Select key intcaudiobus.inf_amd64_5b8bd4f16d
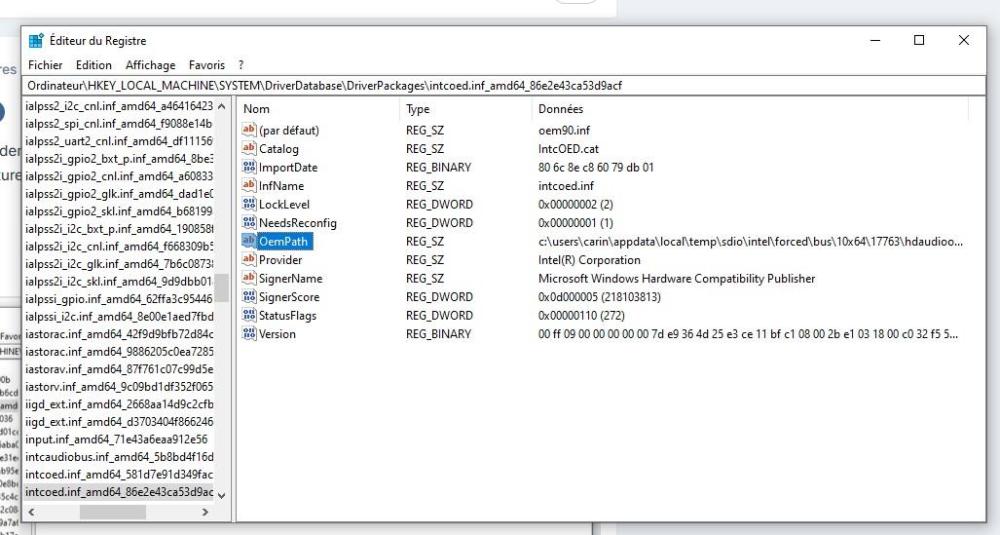The image size is (1000, 535). coord(119,457)
